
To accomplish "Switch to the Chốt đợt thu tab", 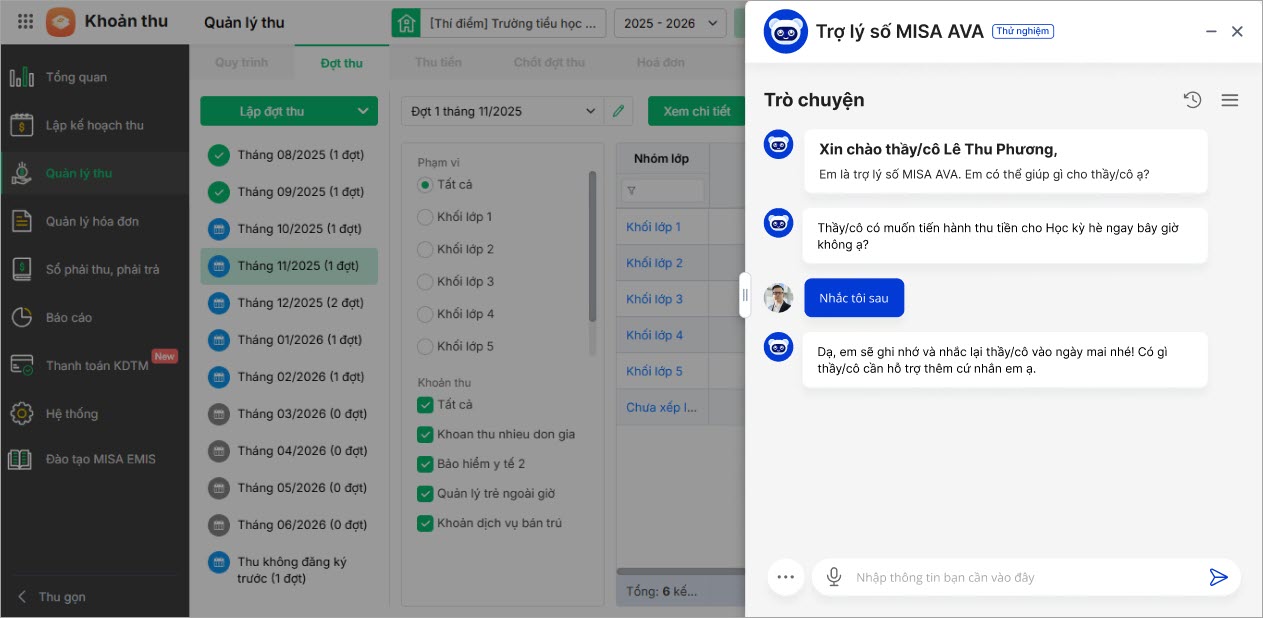I will [x=549, y=63].
